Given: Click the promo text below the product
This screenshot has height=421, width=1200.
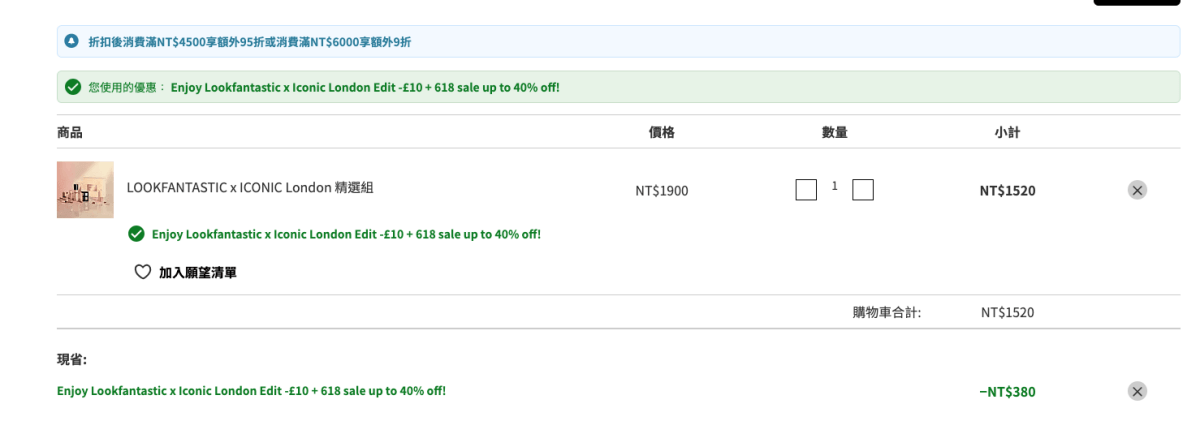Looking at the screenshot, I should [346, 234].
